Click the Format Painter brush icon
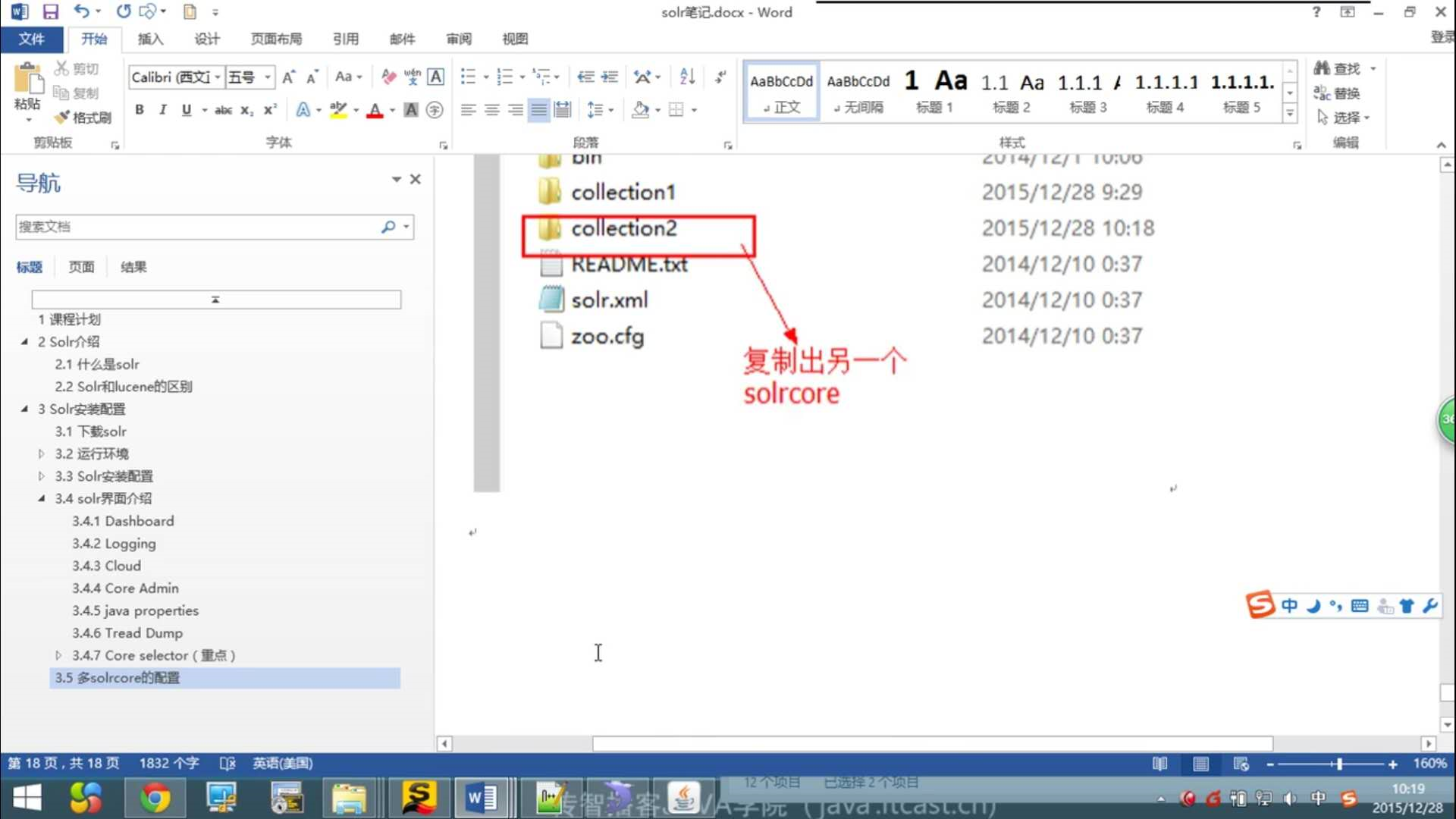Viewport: 1456px width, 819px height. coord(62,118)
